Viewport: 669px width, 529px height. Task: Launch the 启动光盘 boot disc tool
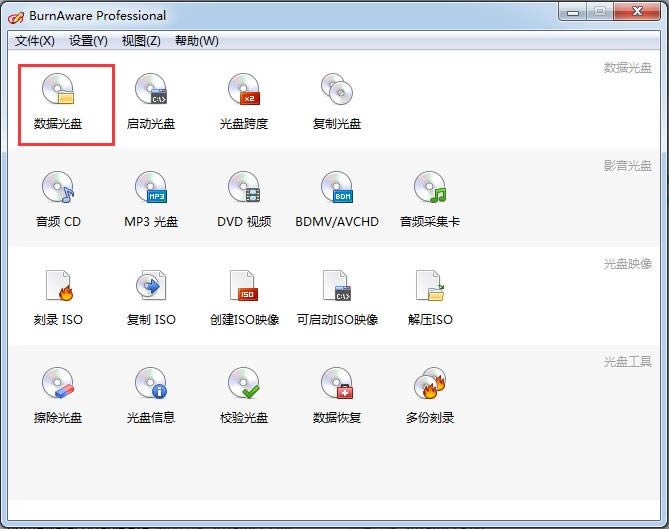pos(151,102)
